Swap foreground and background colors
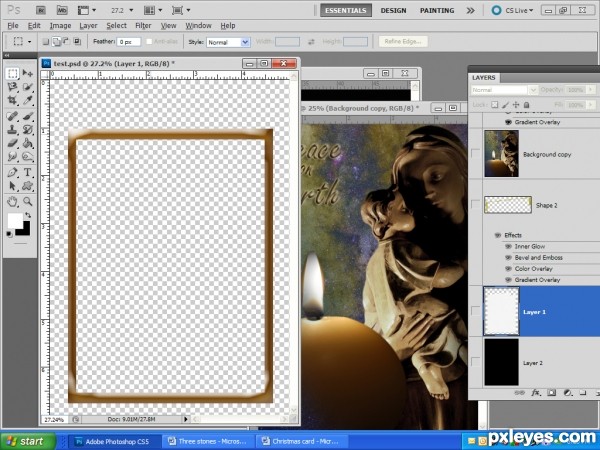Image resolution: width=600 pixels, height=450 pixels. [28, 215]
